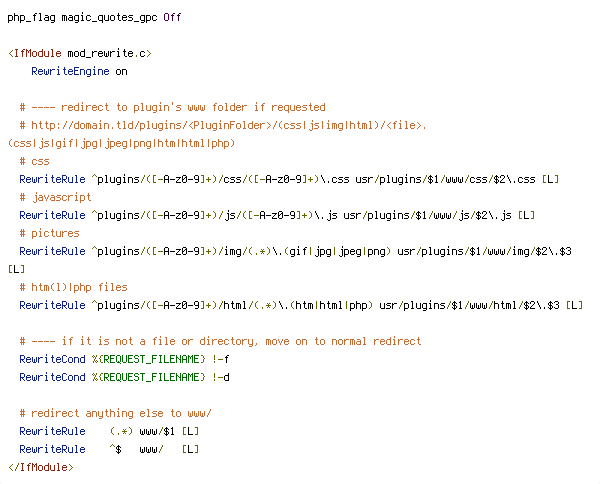600x484 pixels.
Task: Click the '(gif|jpg|jpeg|png)' extension group
Action: [337, 251]
